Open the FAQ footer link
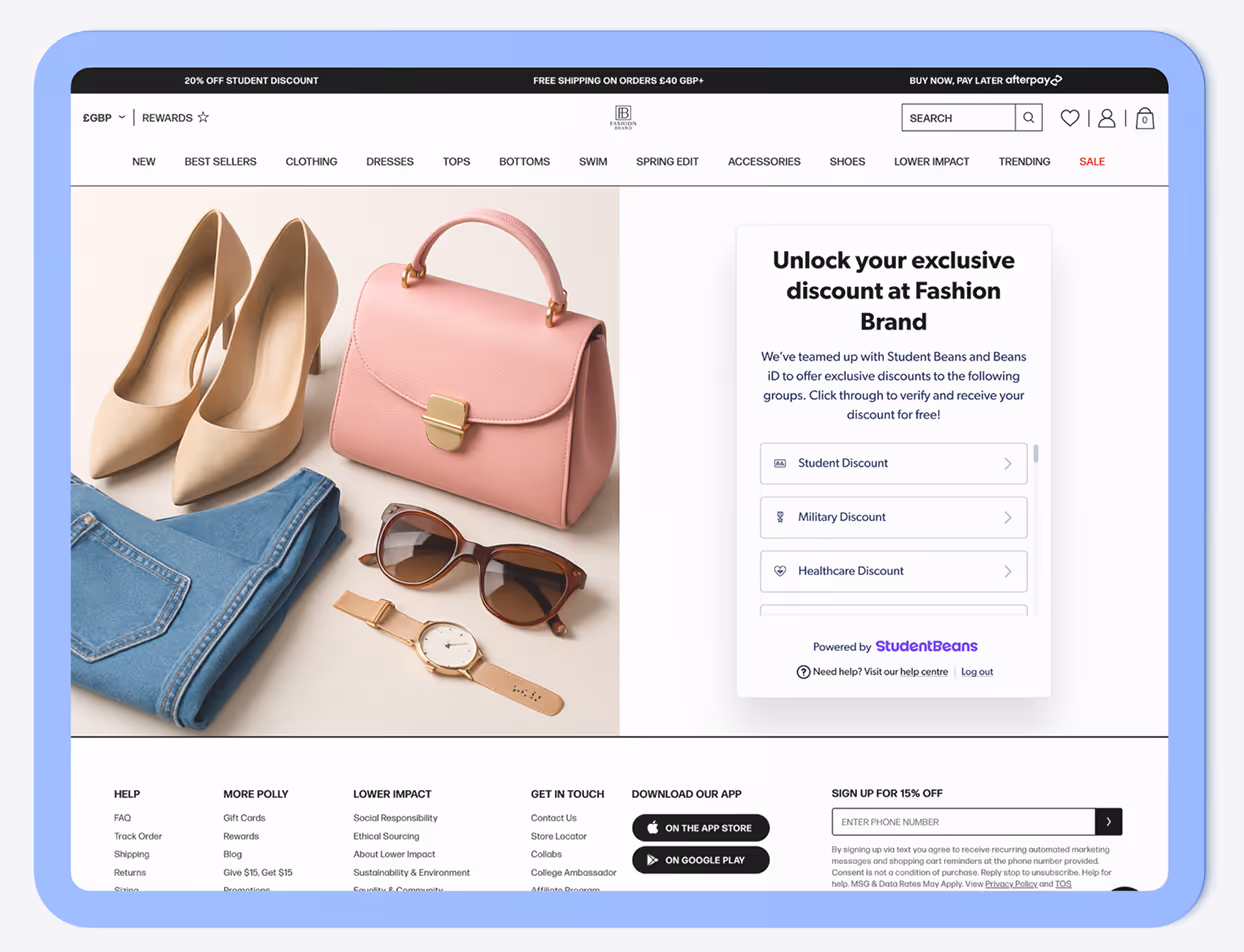Image resolution: width=1244 pixels, height=952 pixels. pyautogui.click(x=122, y=818)
